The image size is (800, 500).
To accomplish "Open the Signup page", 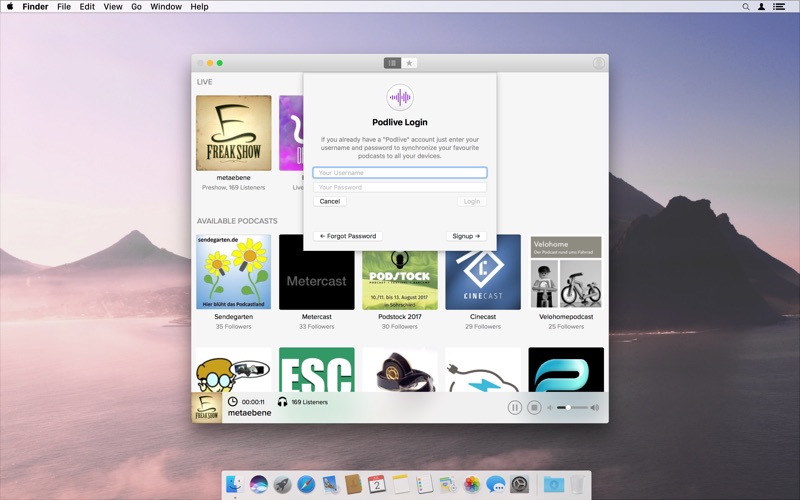I will point(466,236).
